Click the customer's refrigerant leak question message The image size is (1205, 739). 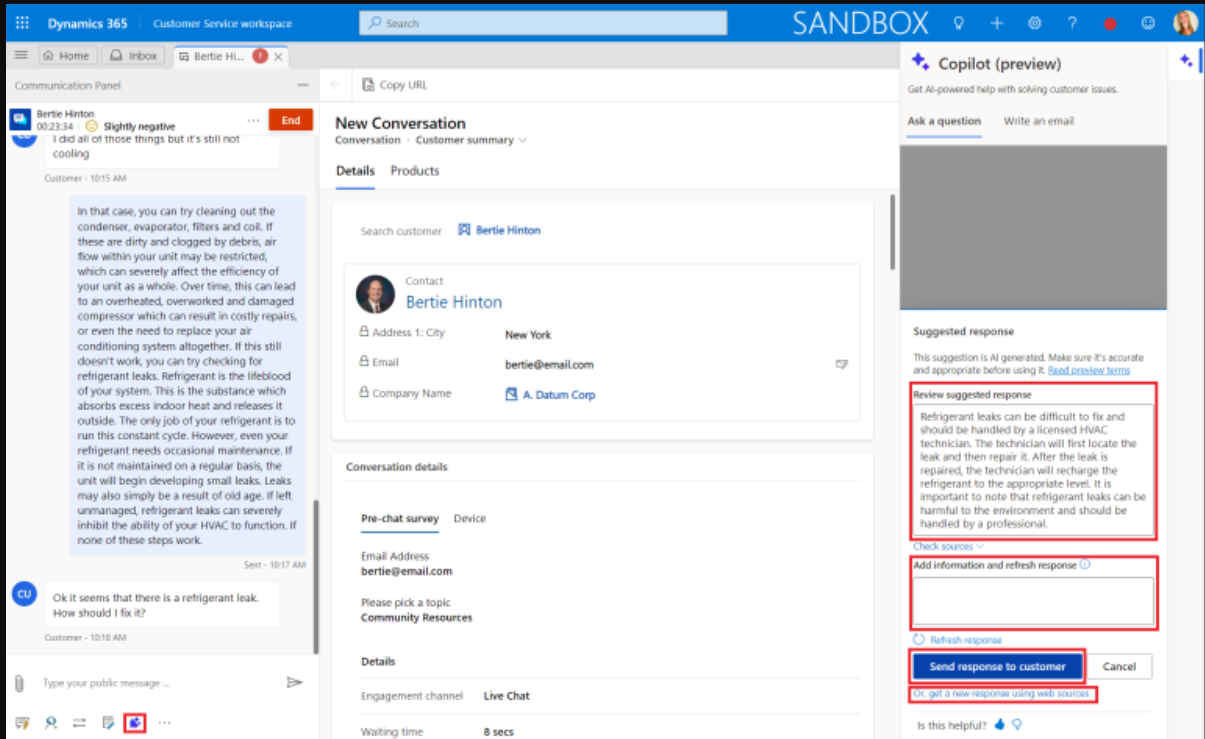click(163, 605)
